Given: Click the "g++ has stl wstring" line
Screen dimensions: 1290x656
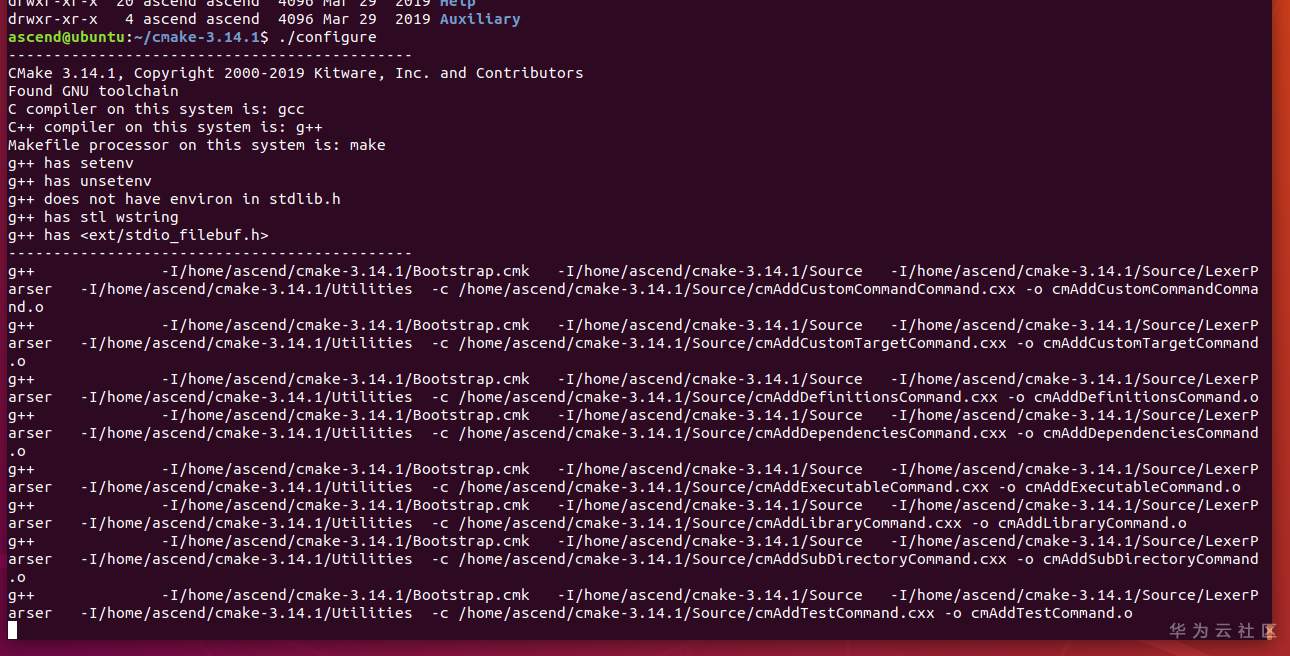Looking at the screenshot, I should pos(93,217).
